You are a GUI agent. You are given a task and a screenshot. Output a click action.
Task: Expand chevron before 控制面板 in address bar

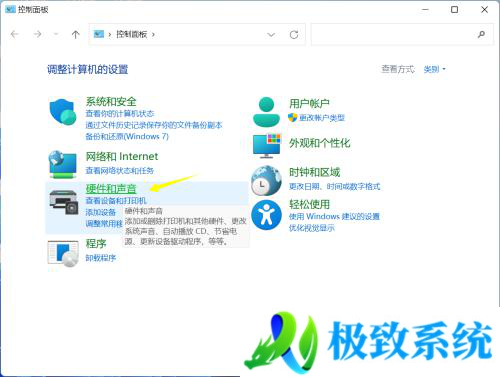(109, 34)
